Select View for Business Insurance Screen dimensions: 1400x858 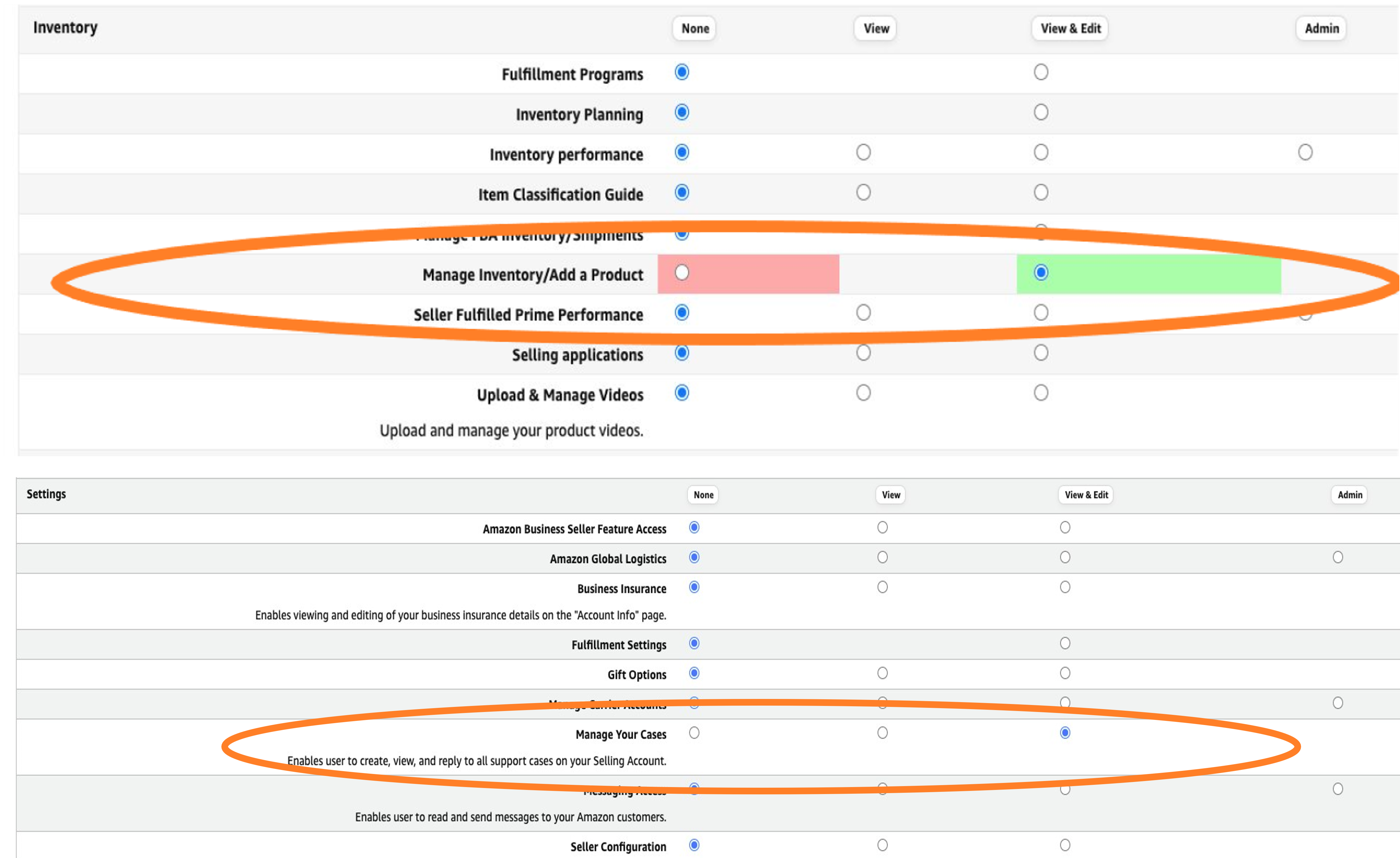tap(882, 588)
